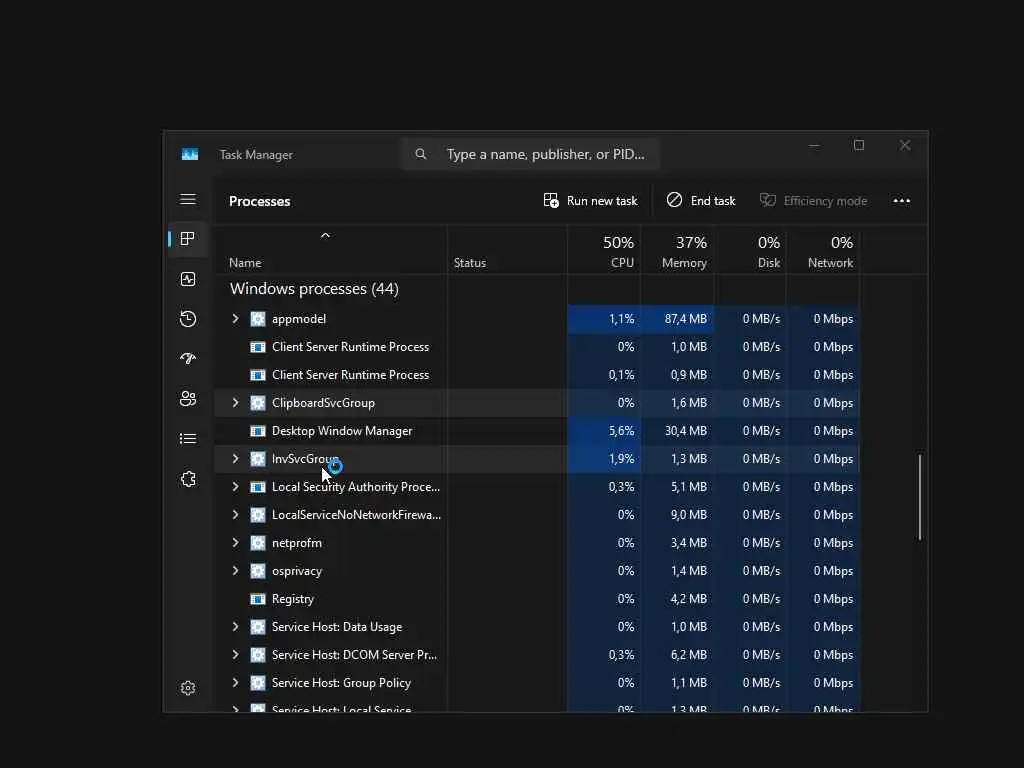Click the Desktop Window Manager icon
1024x768 pixels.
click(x=258, y=431)
